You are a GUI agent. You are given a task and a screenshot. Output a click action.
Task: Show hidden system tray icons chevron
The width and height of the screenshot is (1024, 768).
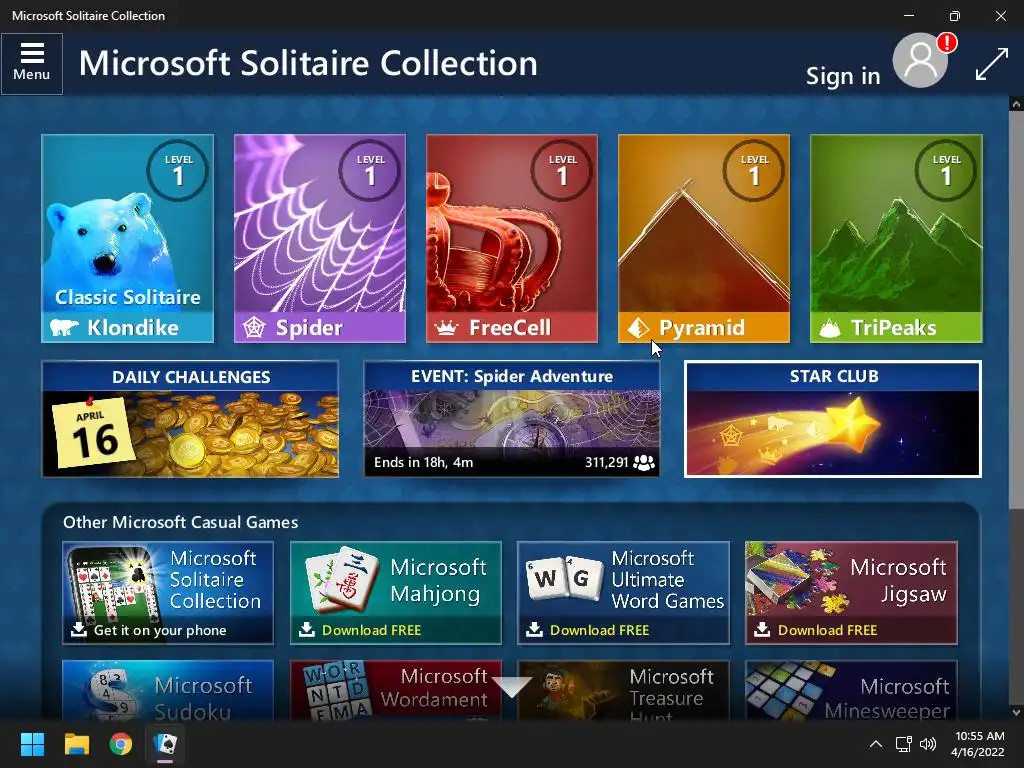876,744
